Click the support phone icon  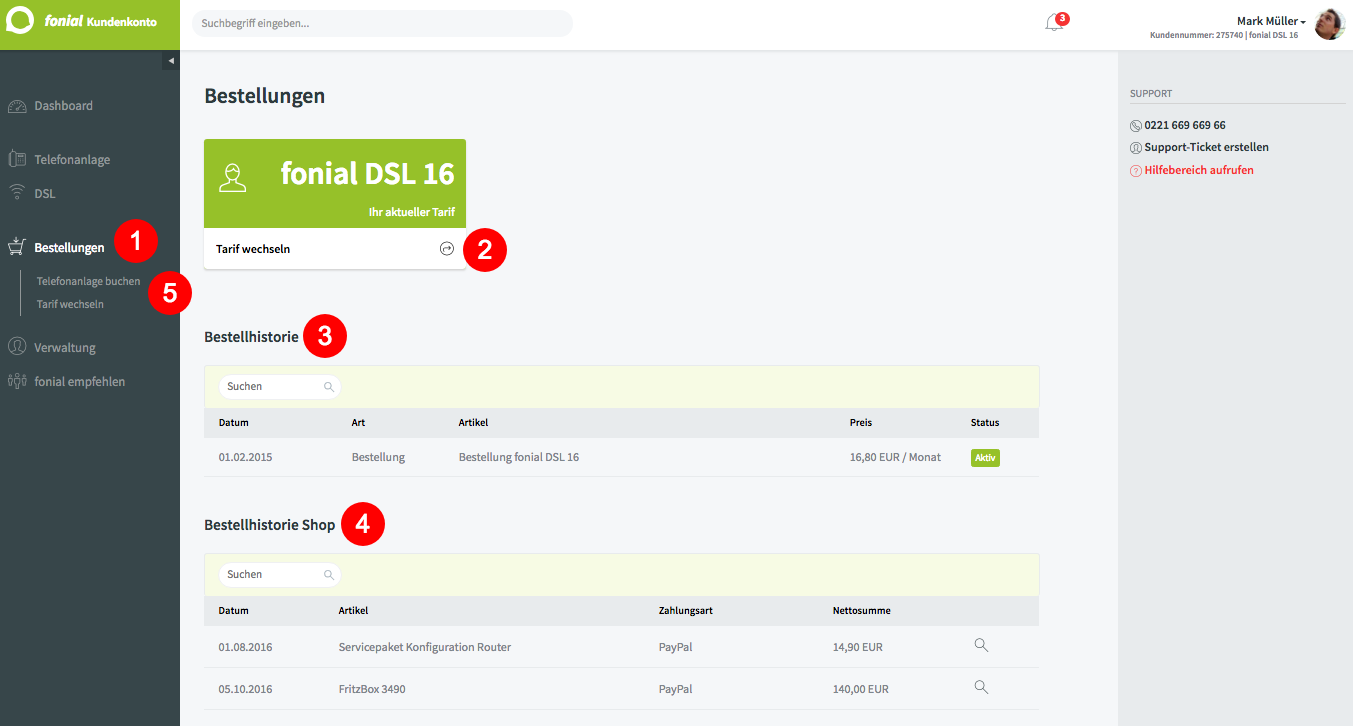[1136, 126]
